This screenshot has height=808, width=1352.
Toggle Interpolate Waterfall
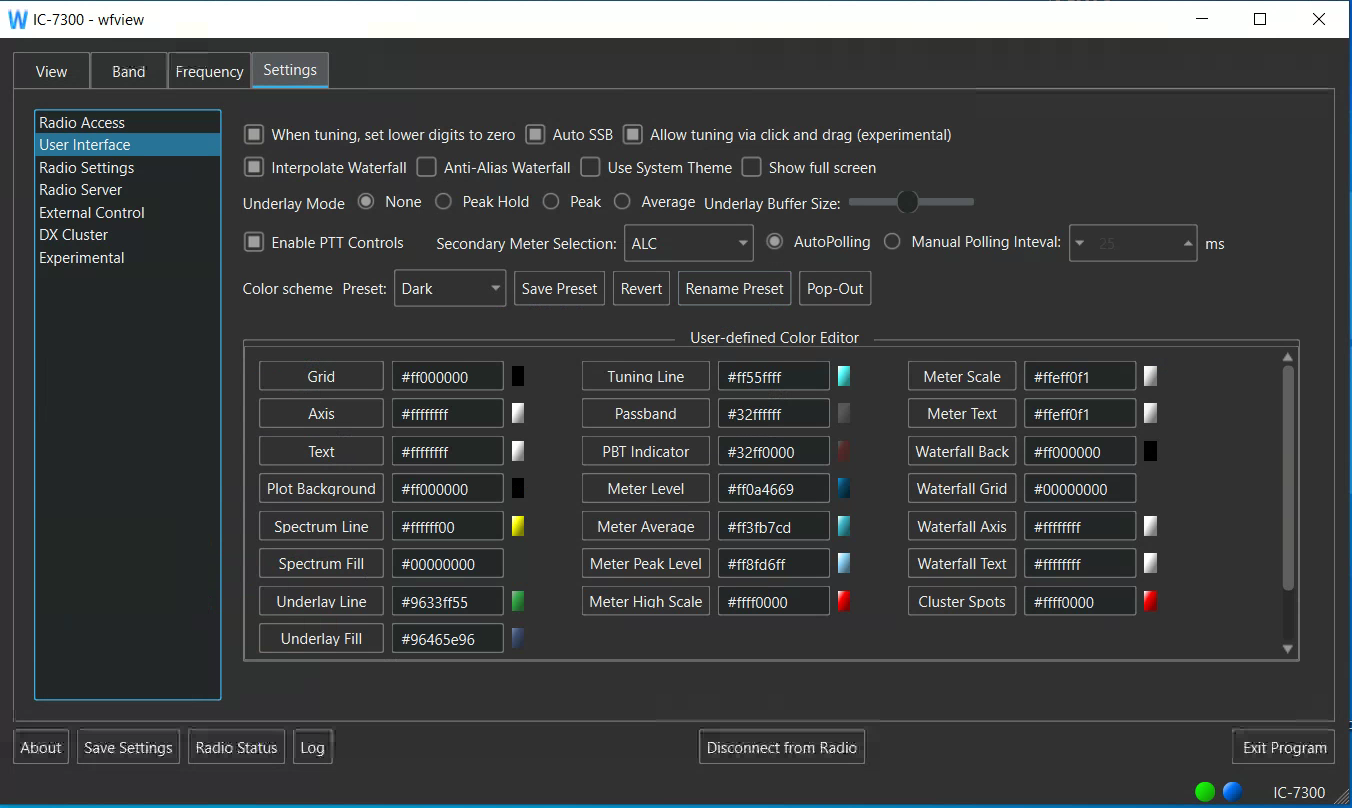(253, 167)
